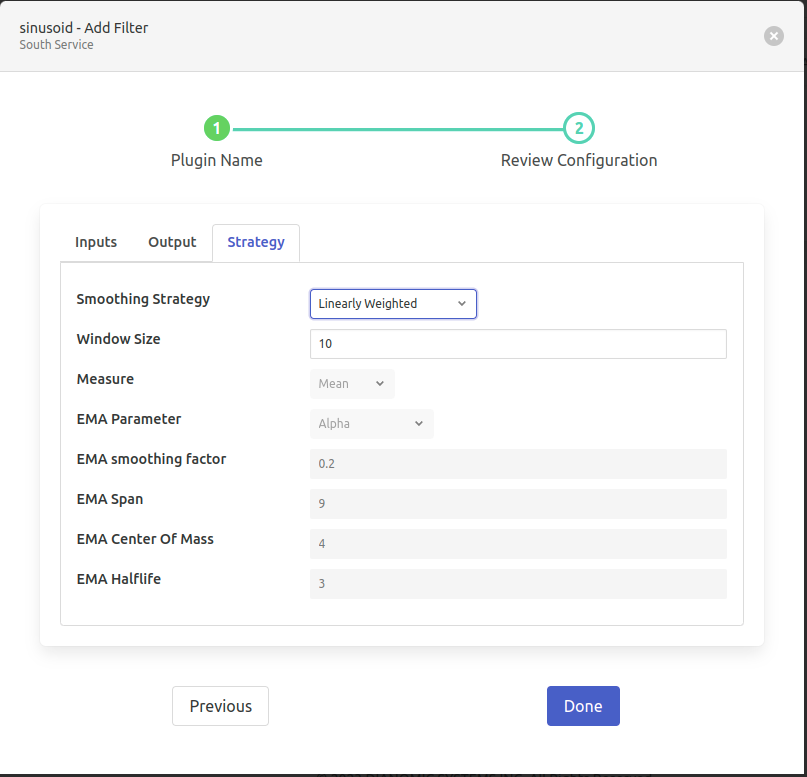Click the Plugin Name step label
Viewport: 807px width, 777px height.
[217, 161]
